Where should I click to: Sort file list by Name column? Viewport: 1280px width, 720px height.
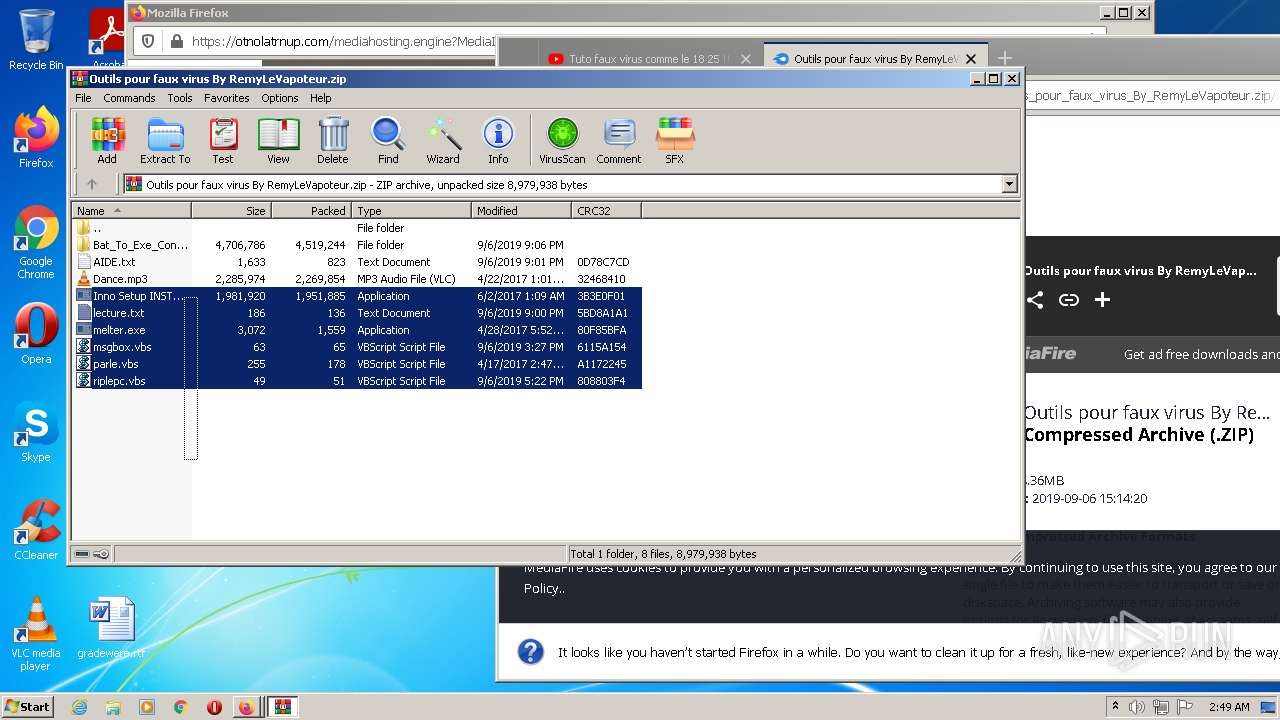pyautogui.click(x=131, y=210)
